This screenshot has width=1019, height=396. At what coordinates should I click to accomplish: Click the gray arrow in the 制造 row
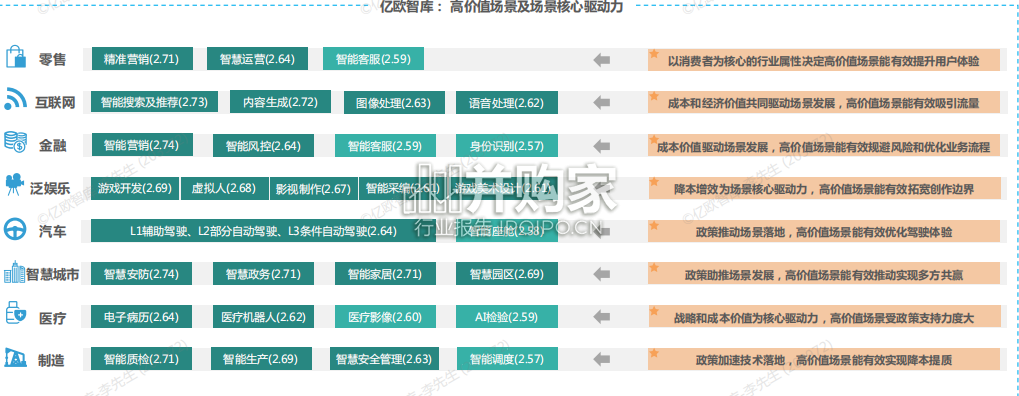click(602, 359)
